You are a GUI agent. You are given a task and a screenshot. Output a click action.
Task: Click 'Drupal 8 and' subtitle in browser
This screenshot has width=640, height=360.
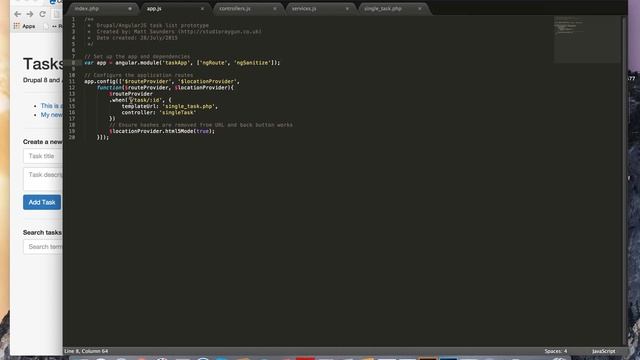(41, 80)
